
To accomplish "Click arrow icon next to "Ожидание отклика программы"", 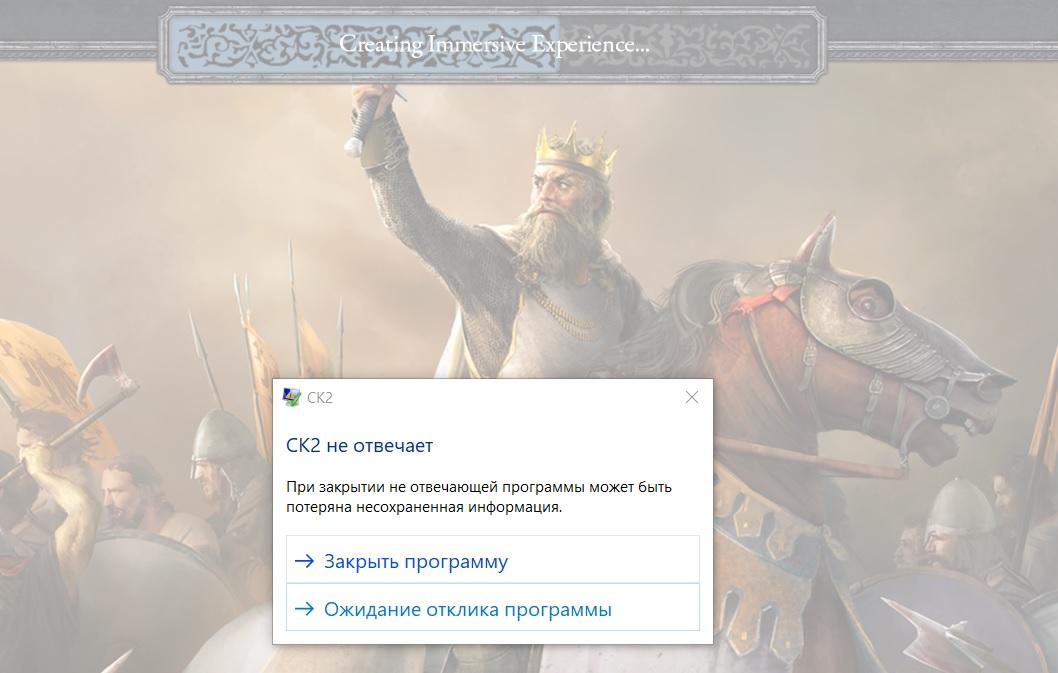I will coord(304,609).
